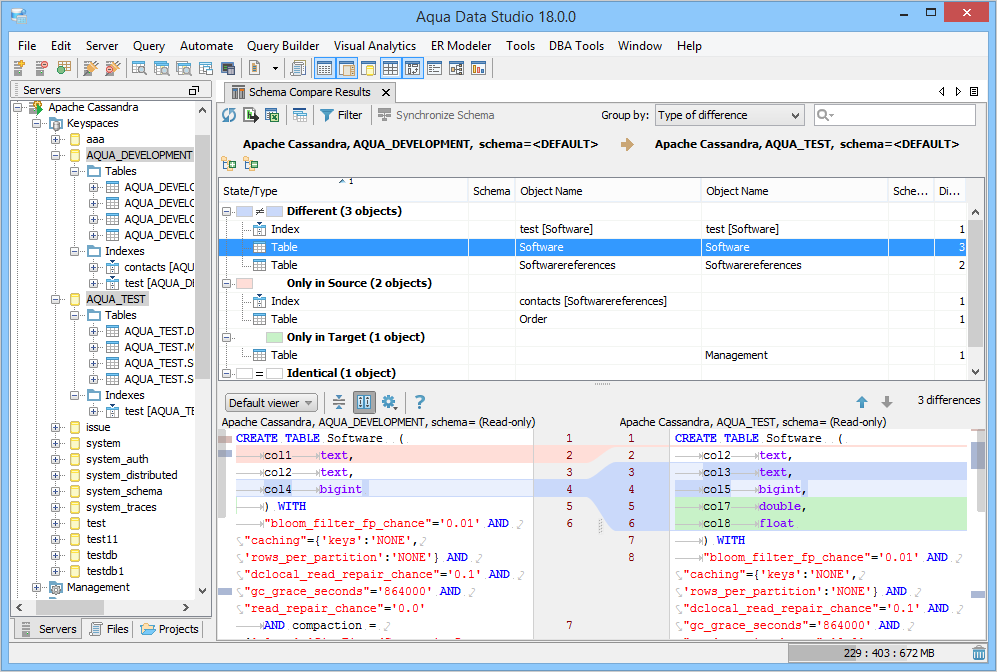The image size is (997, 672).
Task: Click the Servers tree horizontal scrollbar
Action: 104,607
